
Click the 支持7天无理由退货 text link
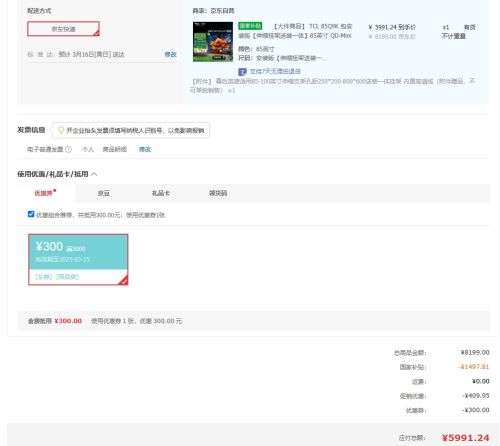click(275, 71)
